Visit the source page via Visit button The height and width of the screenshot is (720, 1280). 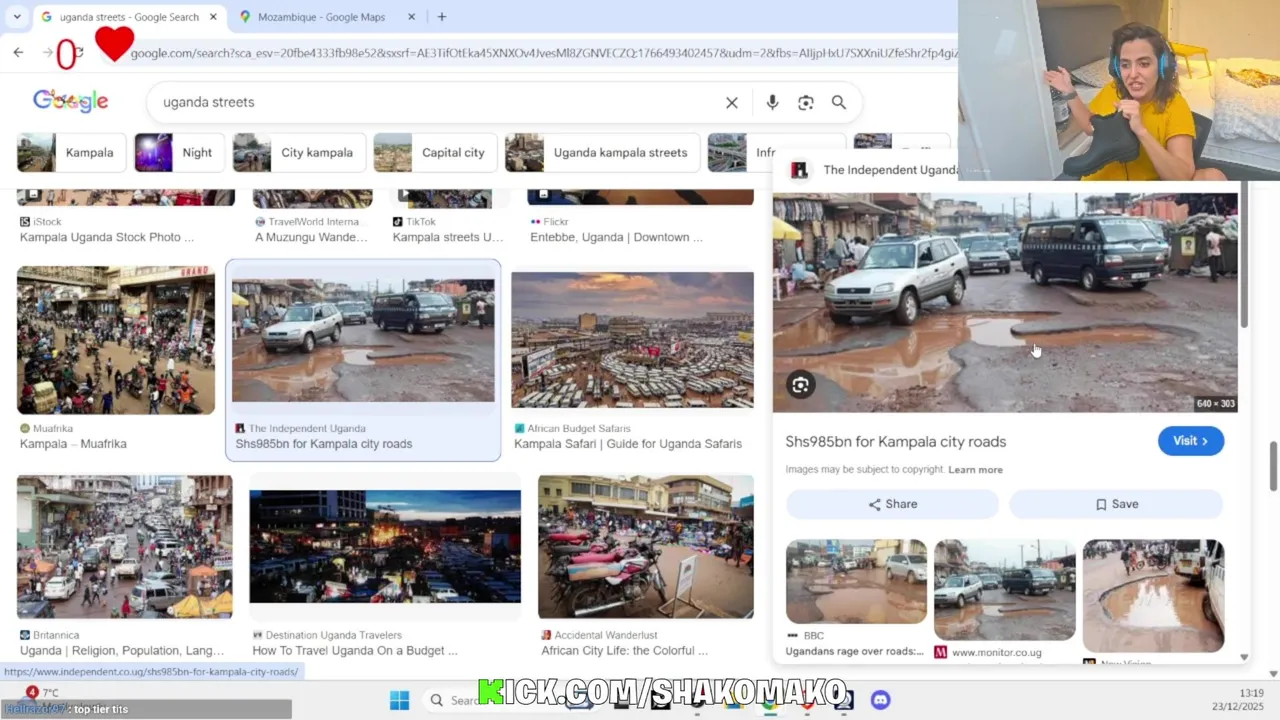coord(1190,441)
